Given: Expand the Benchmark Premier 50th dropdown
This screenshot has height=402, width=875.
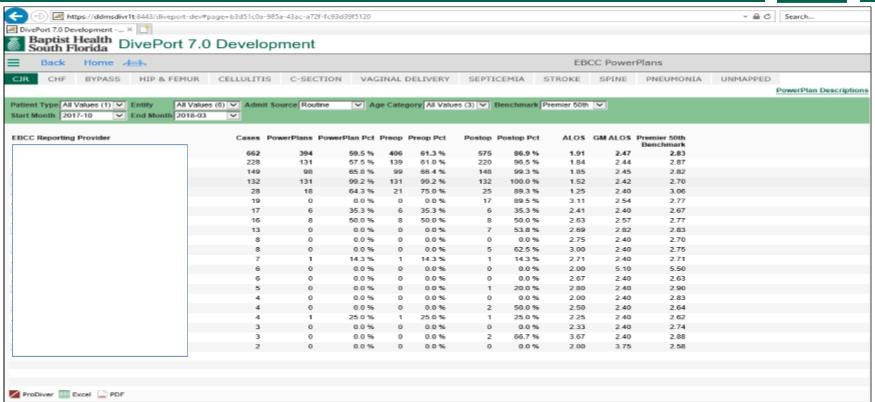Looking at the screenshot, I should pos(573,105).
